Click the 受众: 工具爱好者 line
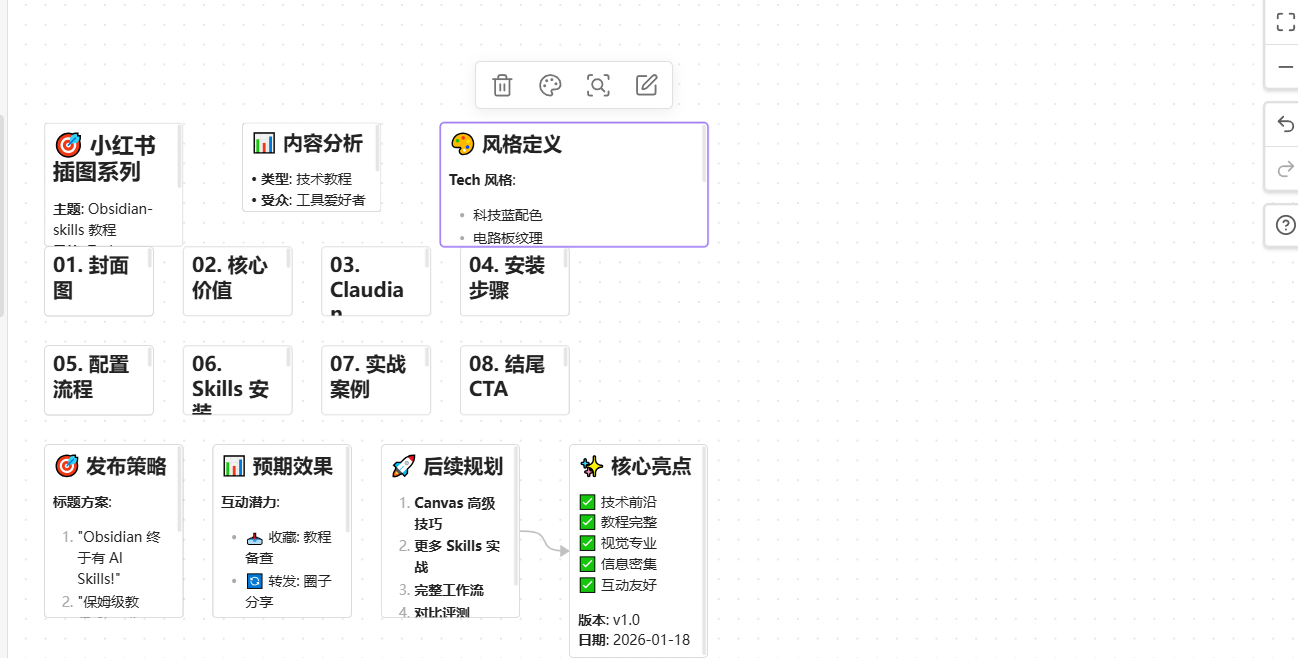The width and height of the screenshot is (1298, 658). click(313, 200)
